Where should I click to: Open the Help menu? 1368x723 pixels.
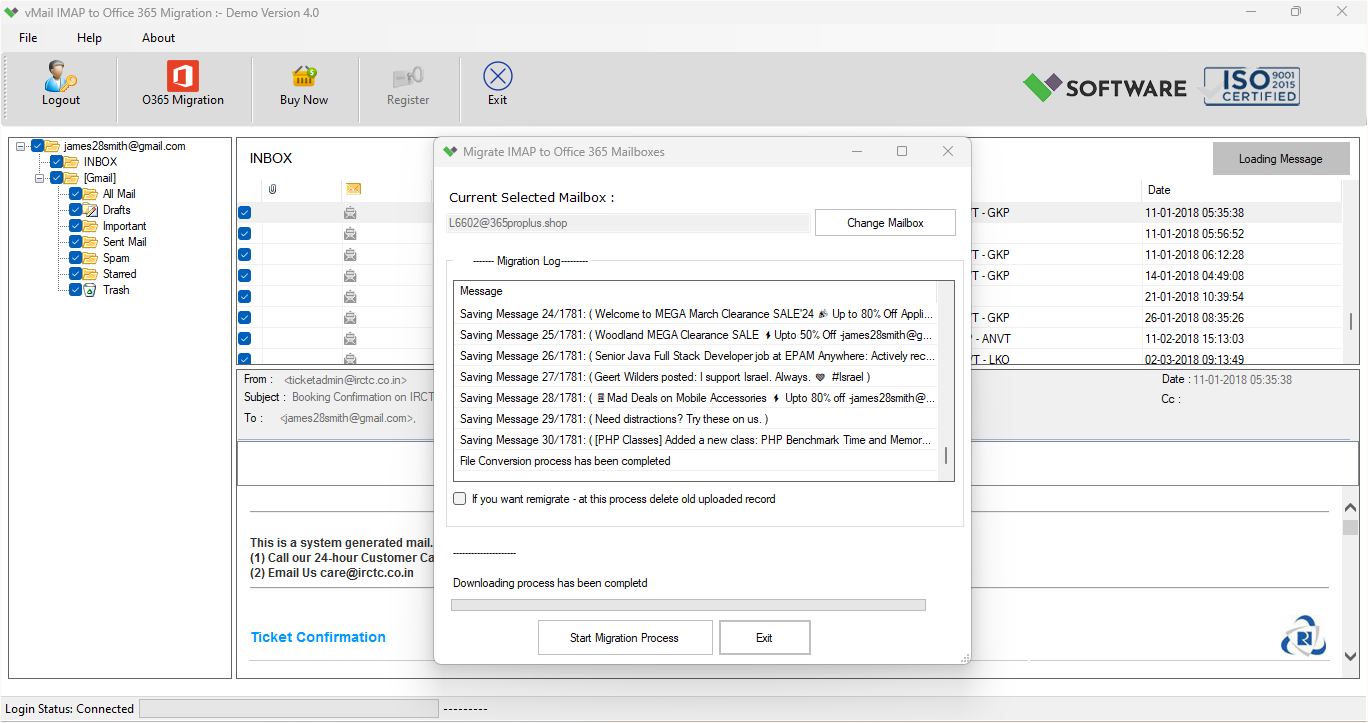pyautogui.click(x=89, y=38)
